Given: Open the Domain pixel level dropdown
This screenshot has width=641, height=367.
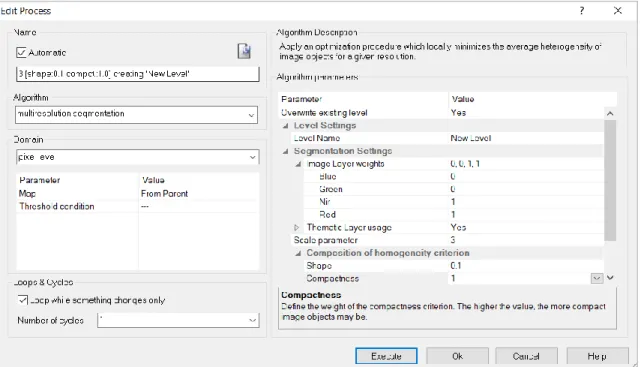Looking at the screenshot, I should pos(253,157).
